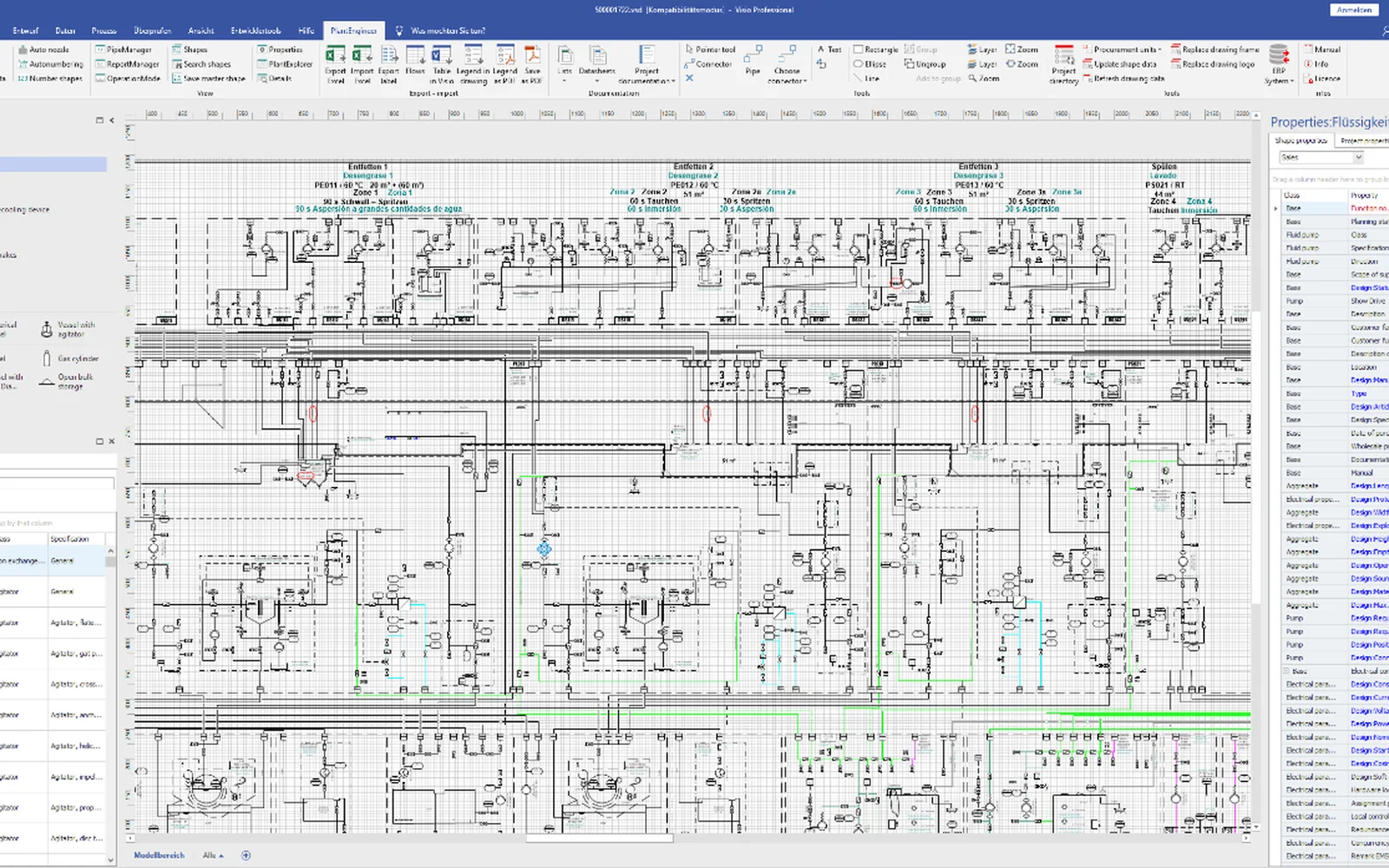Screen dimensions: 1389x868
Task: Open the Details panel
Action: 274,78
